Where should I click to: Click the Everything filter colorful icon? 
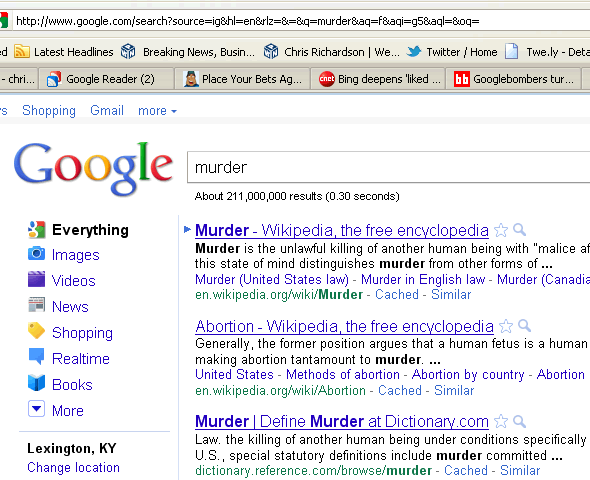[36, 229]
